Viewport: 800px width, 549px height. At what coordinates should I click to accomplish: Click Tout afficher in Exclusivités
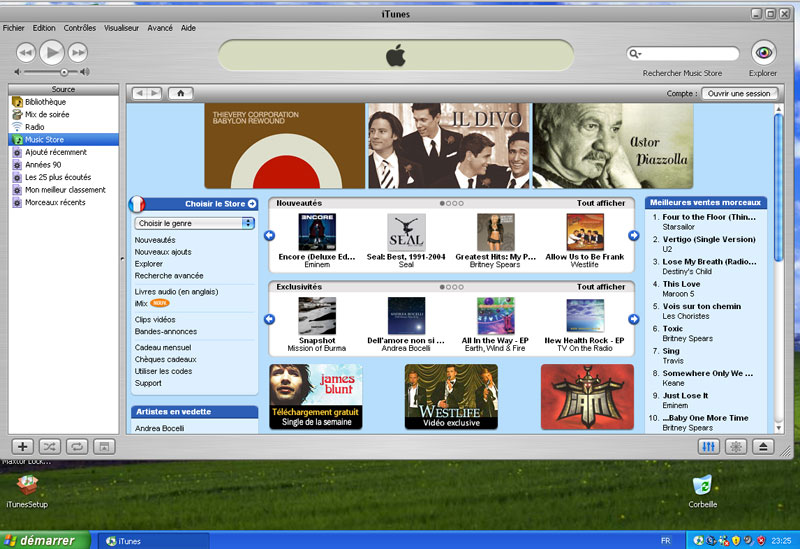[x=601, y=287]
